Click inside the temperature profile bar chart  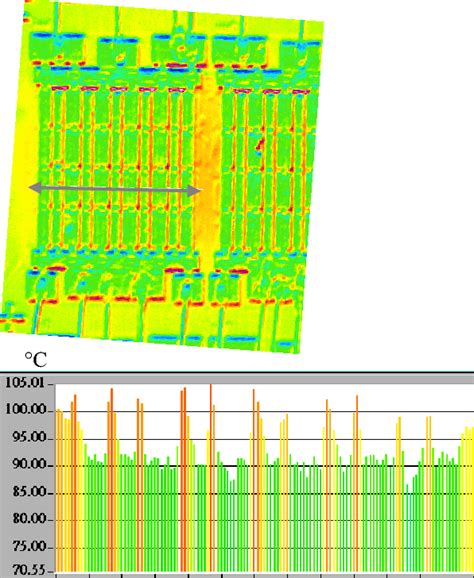(x=265, y=478)
